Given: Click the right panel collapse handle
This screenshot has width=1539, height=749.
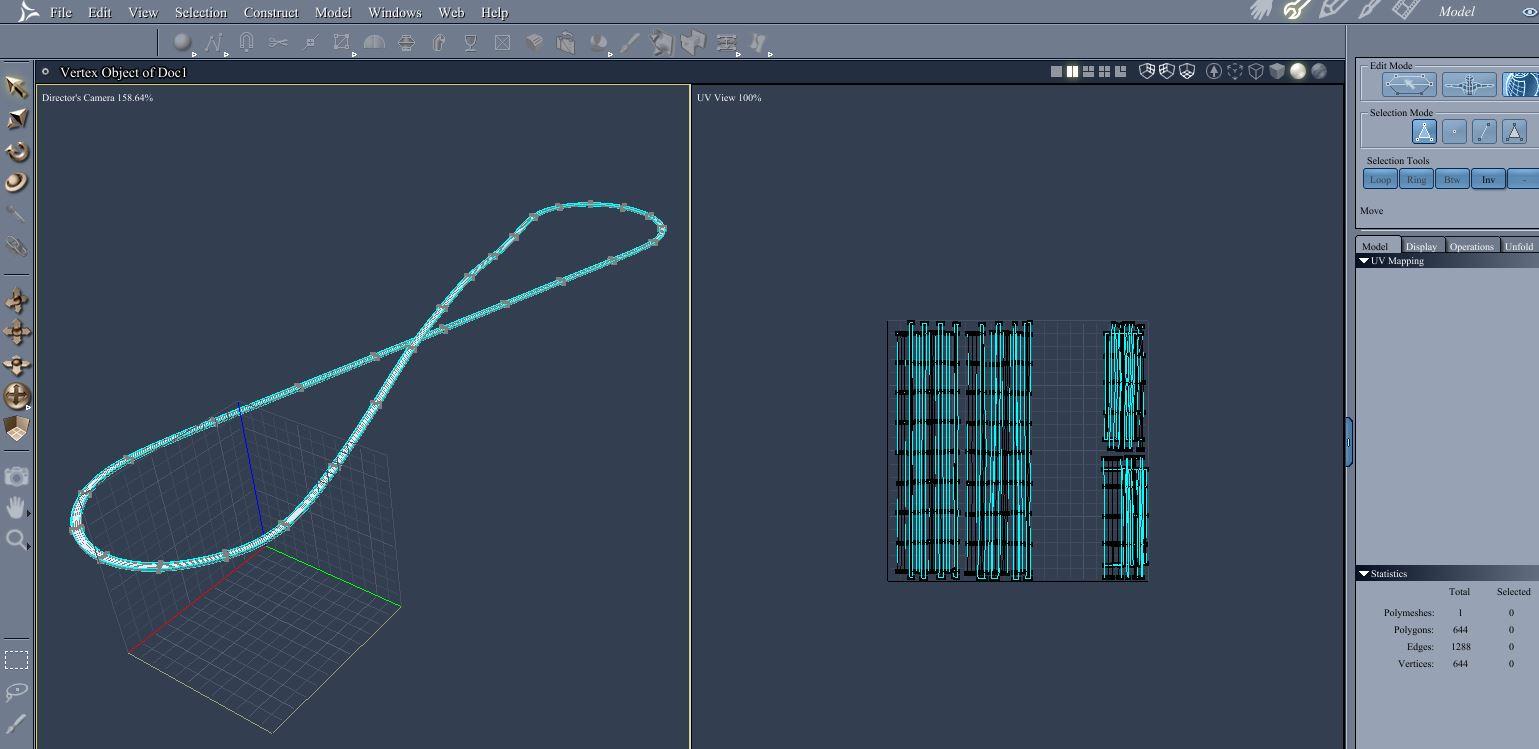Looking at the screenshot, I should (1349, 442).
